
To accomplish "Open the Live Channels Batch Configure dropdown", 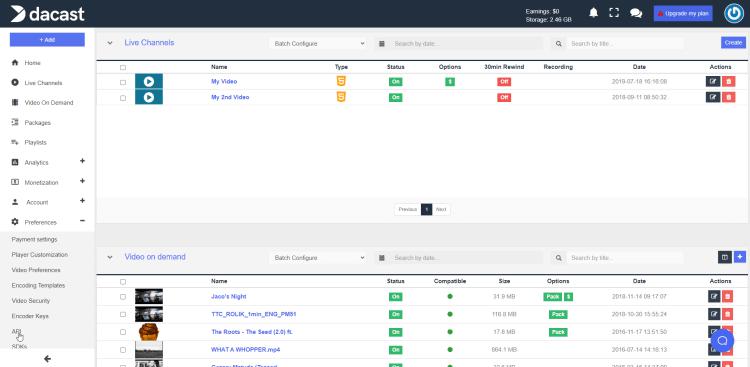I will (318, 44).
